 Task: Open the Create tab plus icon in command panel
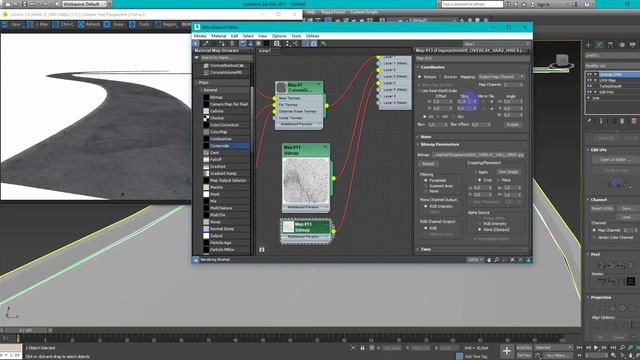(588, 45)
